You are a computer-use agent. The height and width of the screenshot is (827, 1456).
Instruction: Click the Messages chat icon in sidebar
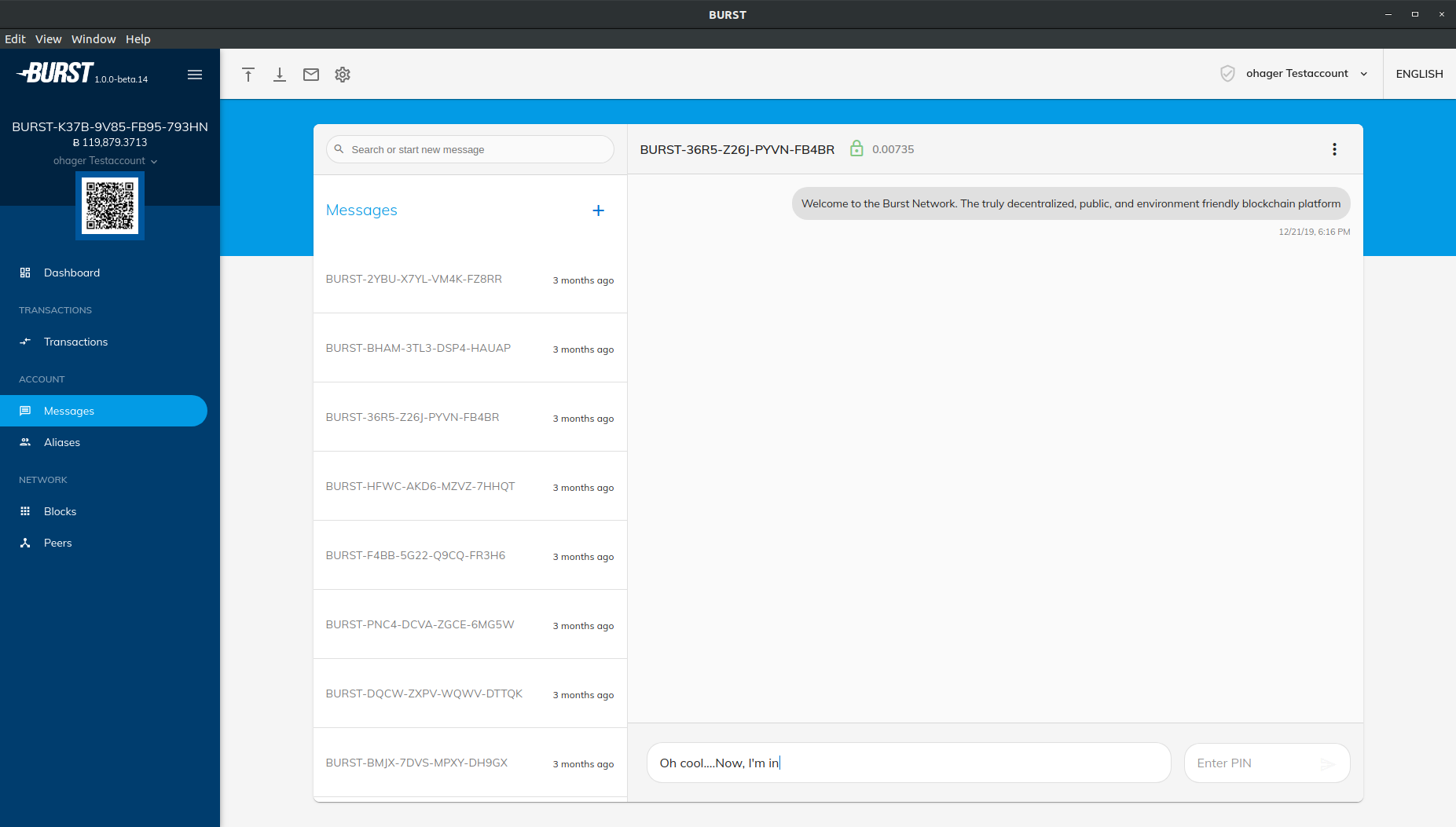[x=25, y=411]
